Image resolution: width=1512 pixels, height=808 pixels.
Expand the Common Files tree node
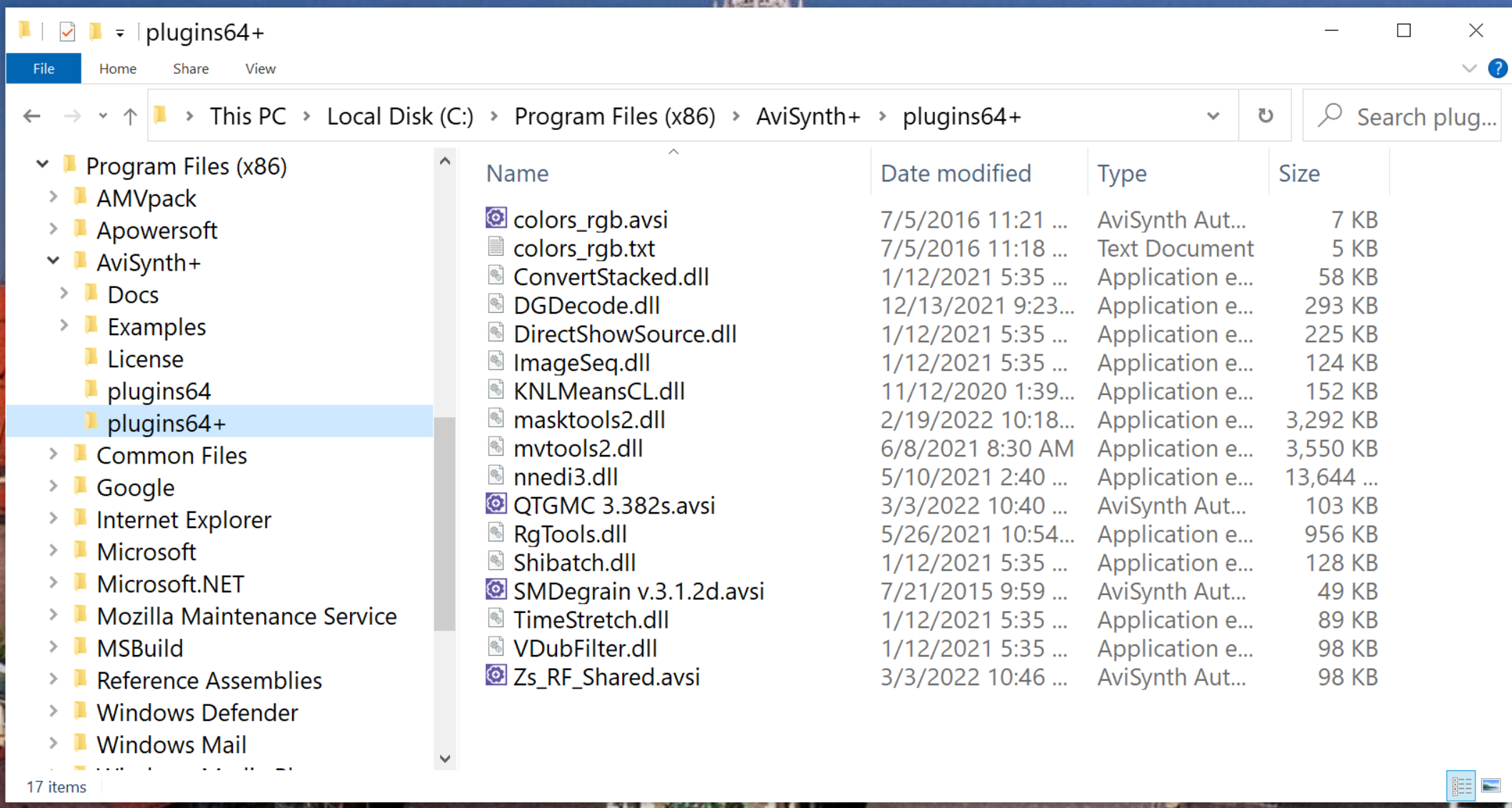click(54, 454)
